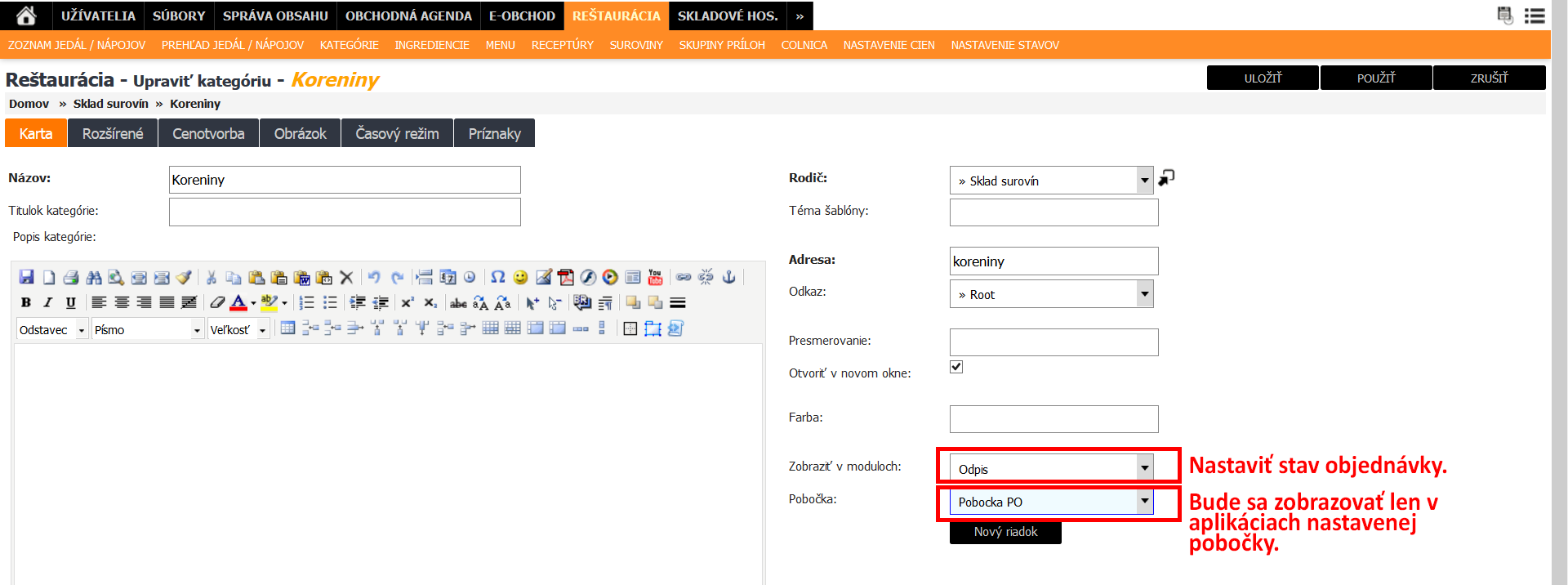Open the text color picker arrow
Image resolution: width=1568 pixels, height=585 pixels.
[x=253, y=303]
